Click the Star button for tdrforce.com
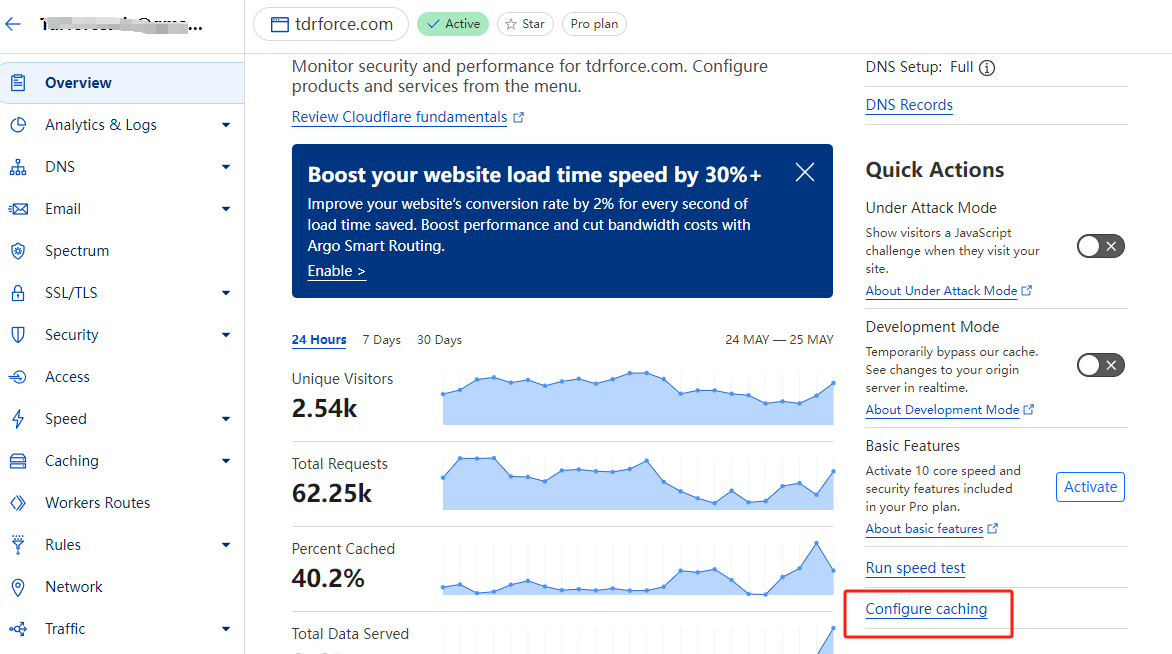 (x=525, y=24)
